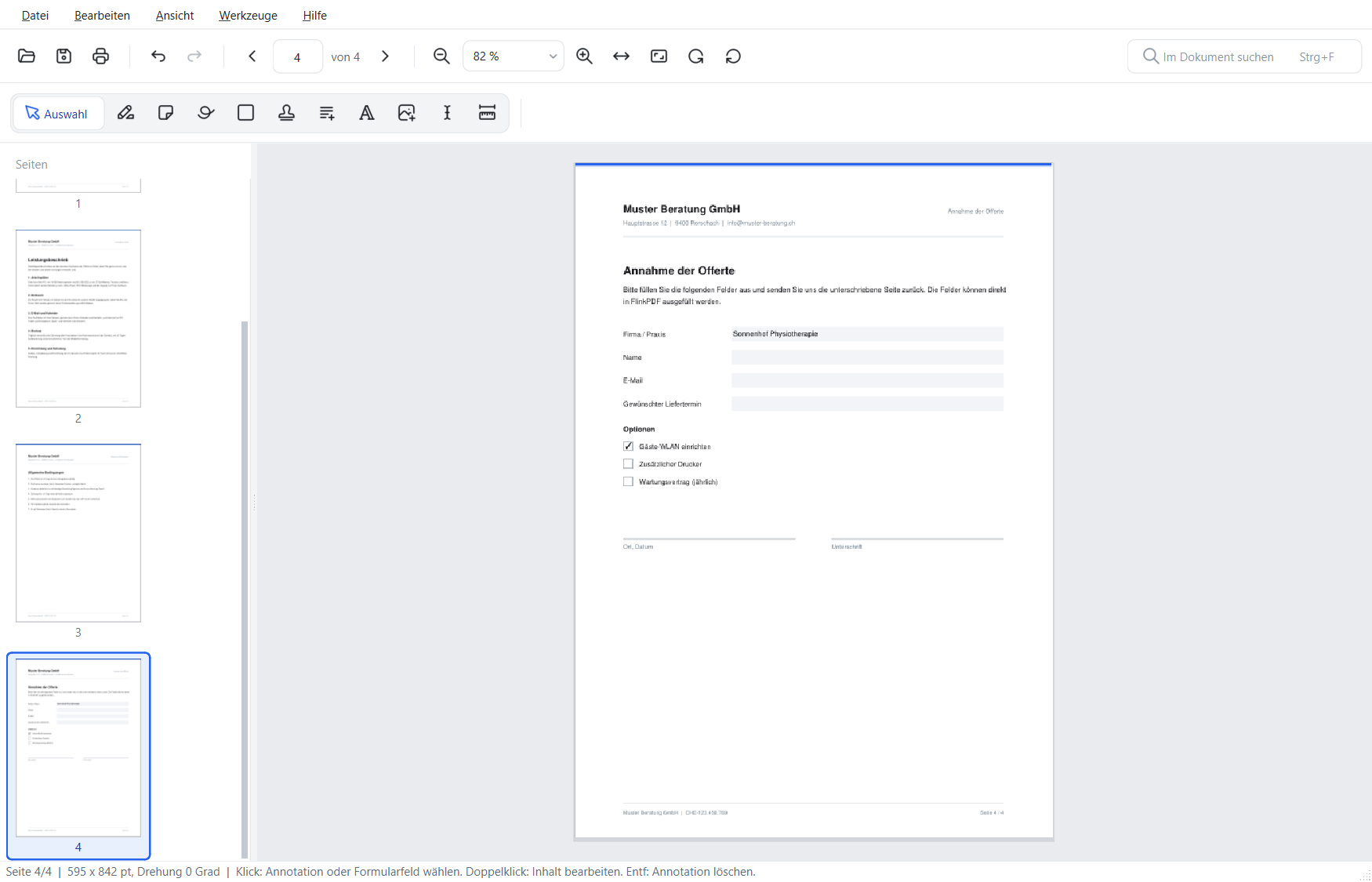This screenshot has height=882, width=1372.
Task: Print the document
Action: 101,56
